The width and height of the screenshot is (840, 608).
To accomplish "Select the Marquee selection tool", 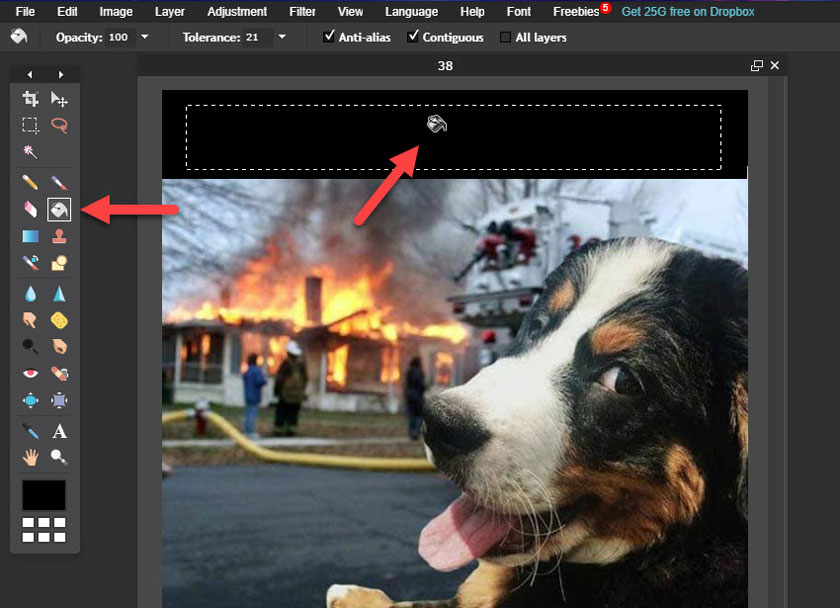I will point(31,125).
